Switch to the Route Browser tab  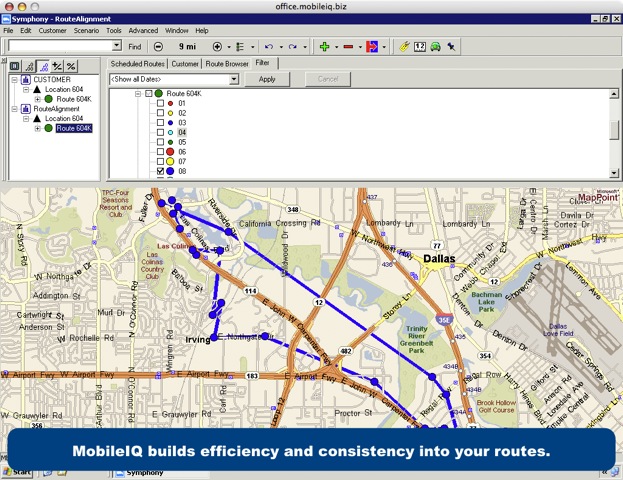click(226, 64)
